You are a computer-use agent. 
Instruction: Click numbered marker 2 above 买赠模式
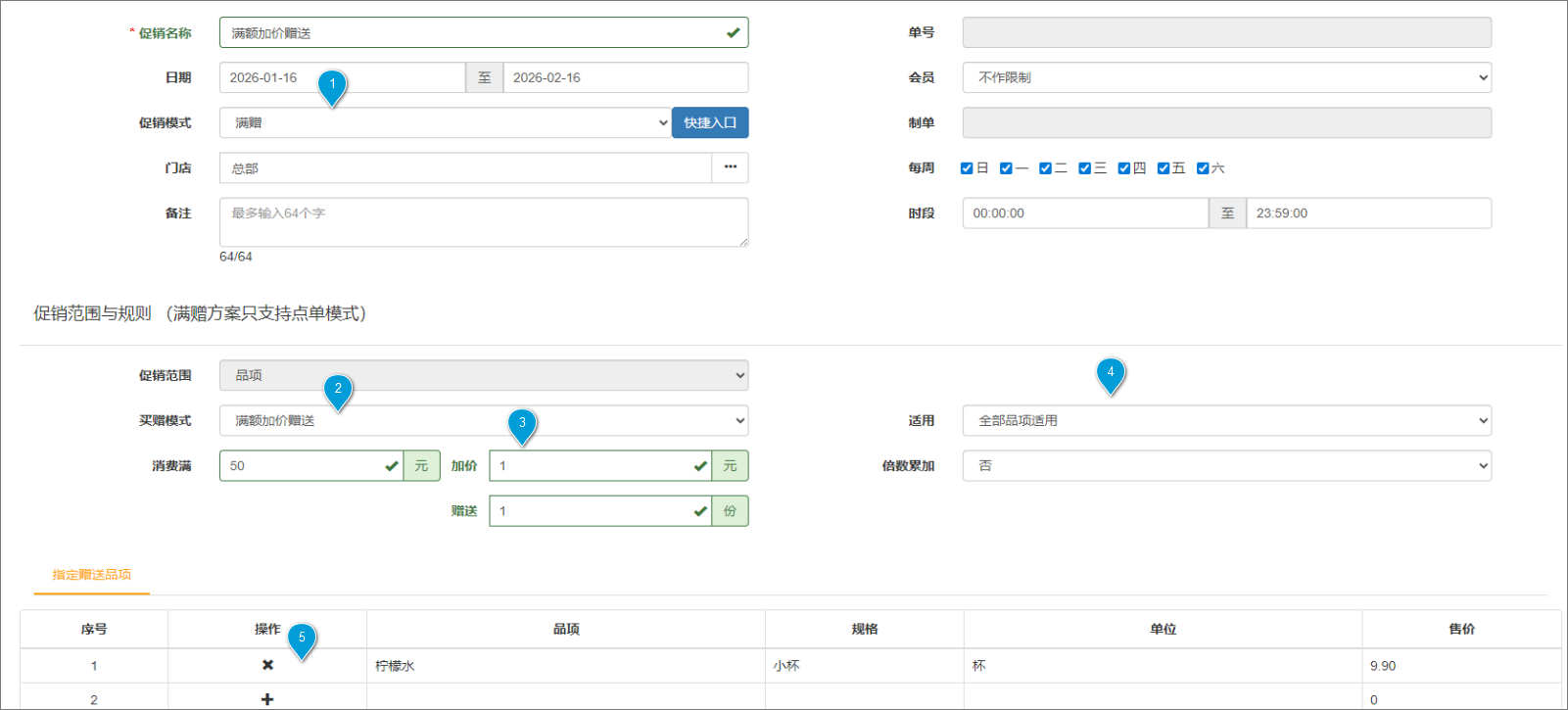[x=338, y=389]
